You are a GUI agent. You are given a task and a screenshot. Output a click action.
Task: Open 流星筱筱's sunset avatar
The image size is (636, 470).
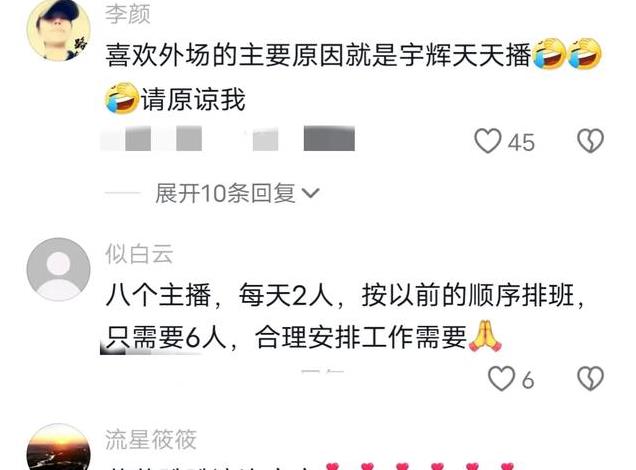[x=58, y=447]
